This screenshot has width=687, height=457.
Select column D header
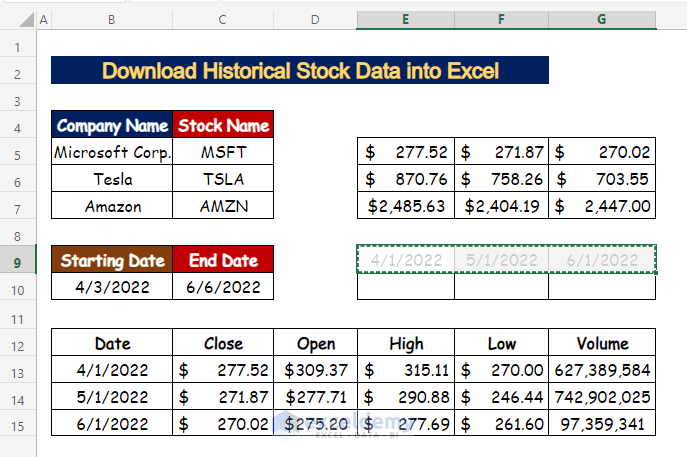[x=315, y=20]
